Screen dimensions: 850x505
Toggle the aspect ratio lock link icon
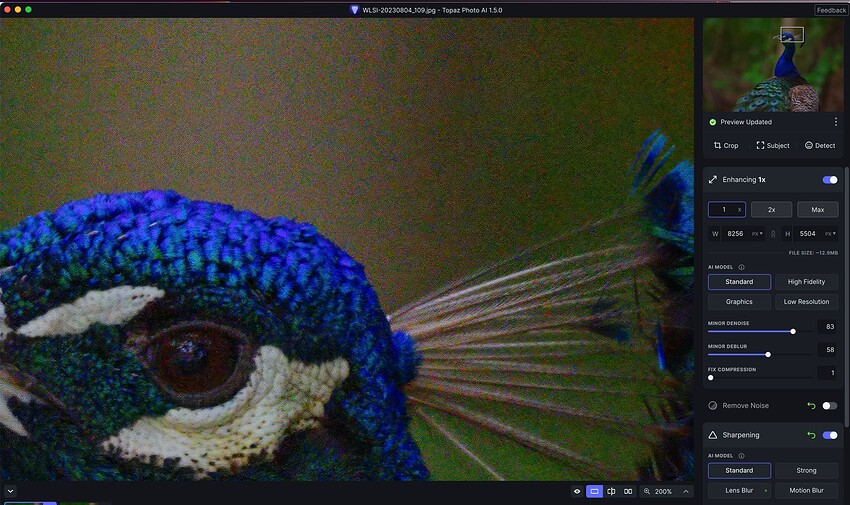(773, 234)
